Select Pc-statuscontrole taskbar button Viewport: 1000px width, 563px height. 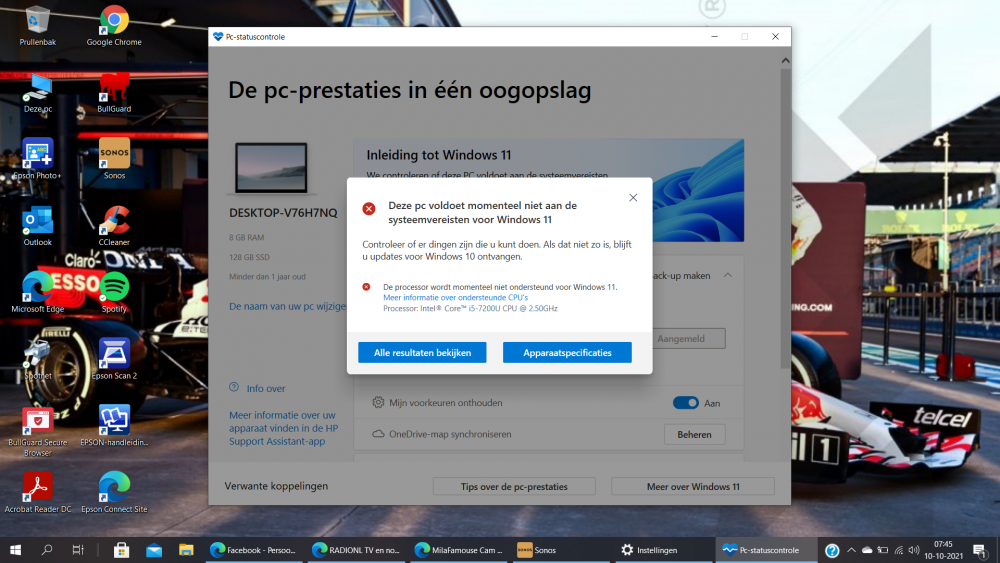[766, 550]
